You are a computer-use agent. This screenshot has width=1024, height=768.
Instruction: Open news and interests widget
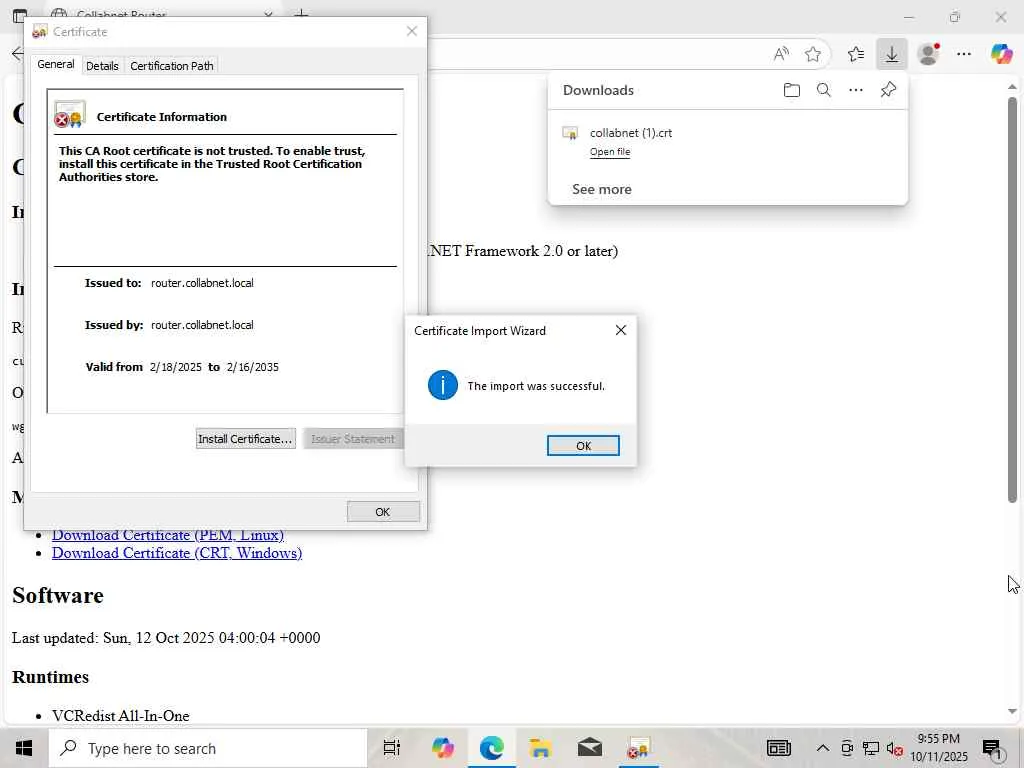778,748
